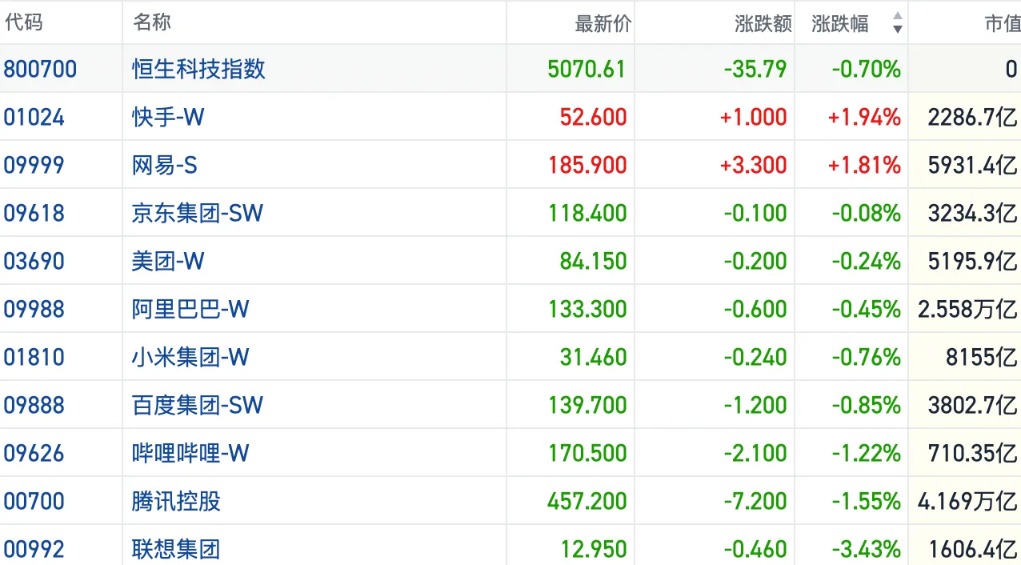Screen dimensions: 1021x565
Task: Click the price 5070.61
Action: pos(587,69)
